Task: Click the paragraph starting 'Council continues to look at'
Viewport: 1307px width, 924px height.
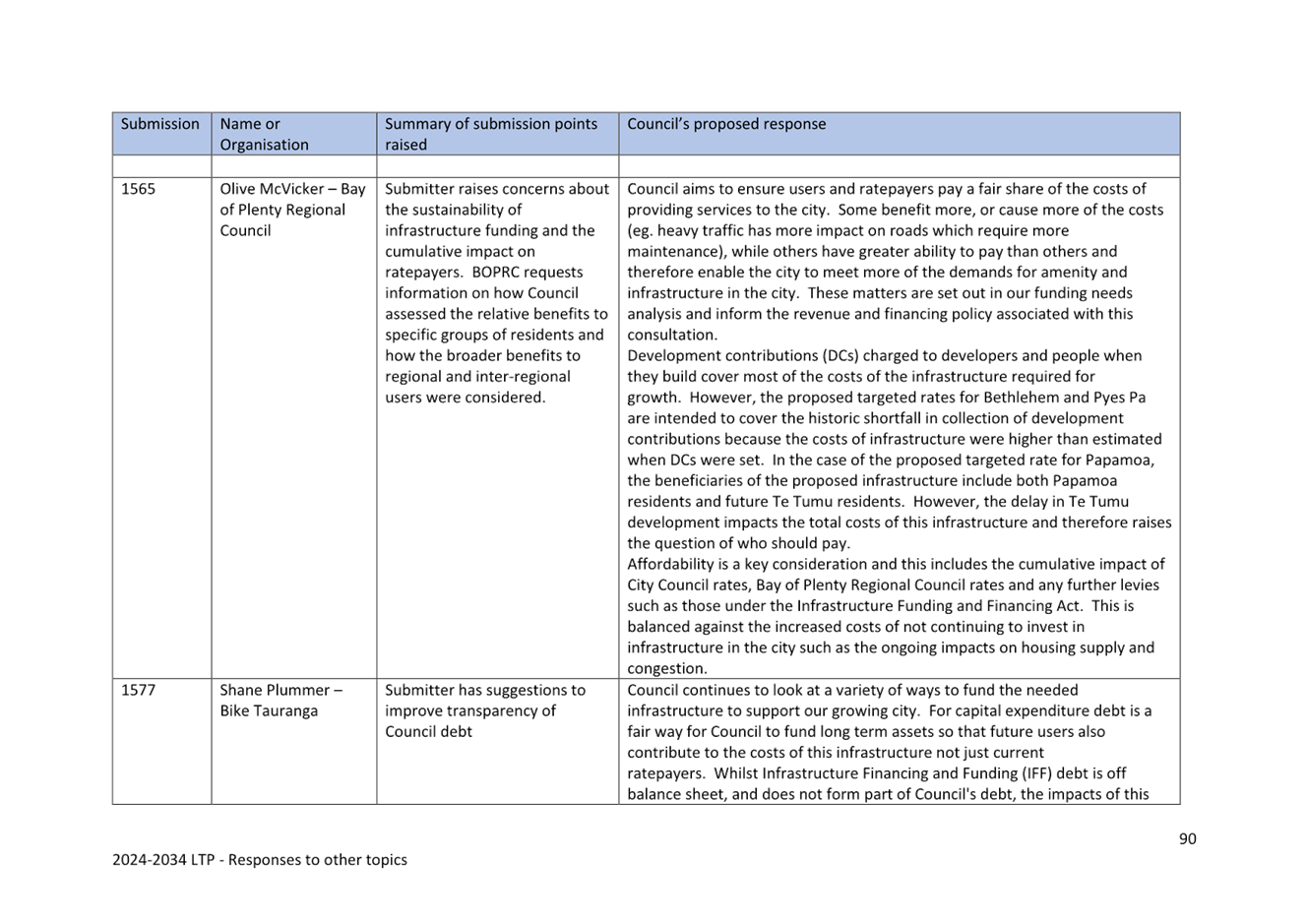Action: tap(891, 742)
